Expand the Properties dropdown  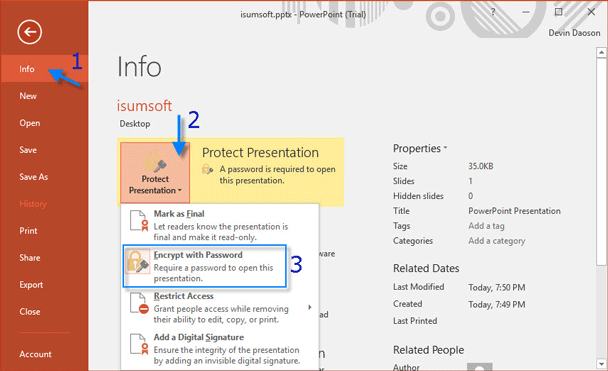[420, 148]
